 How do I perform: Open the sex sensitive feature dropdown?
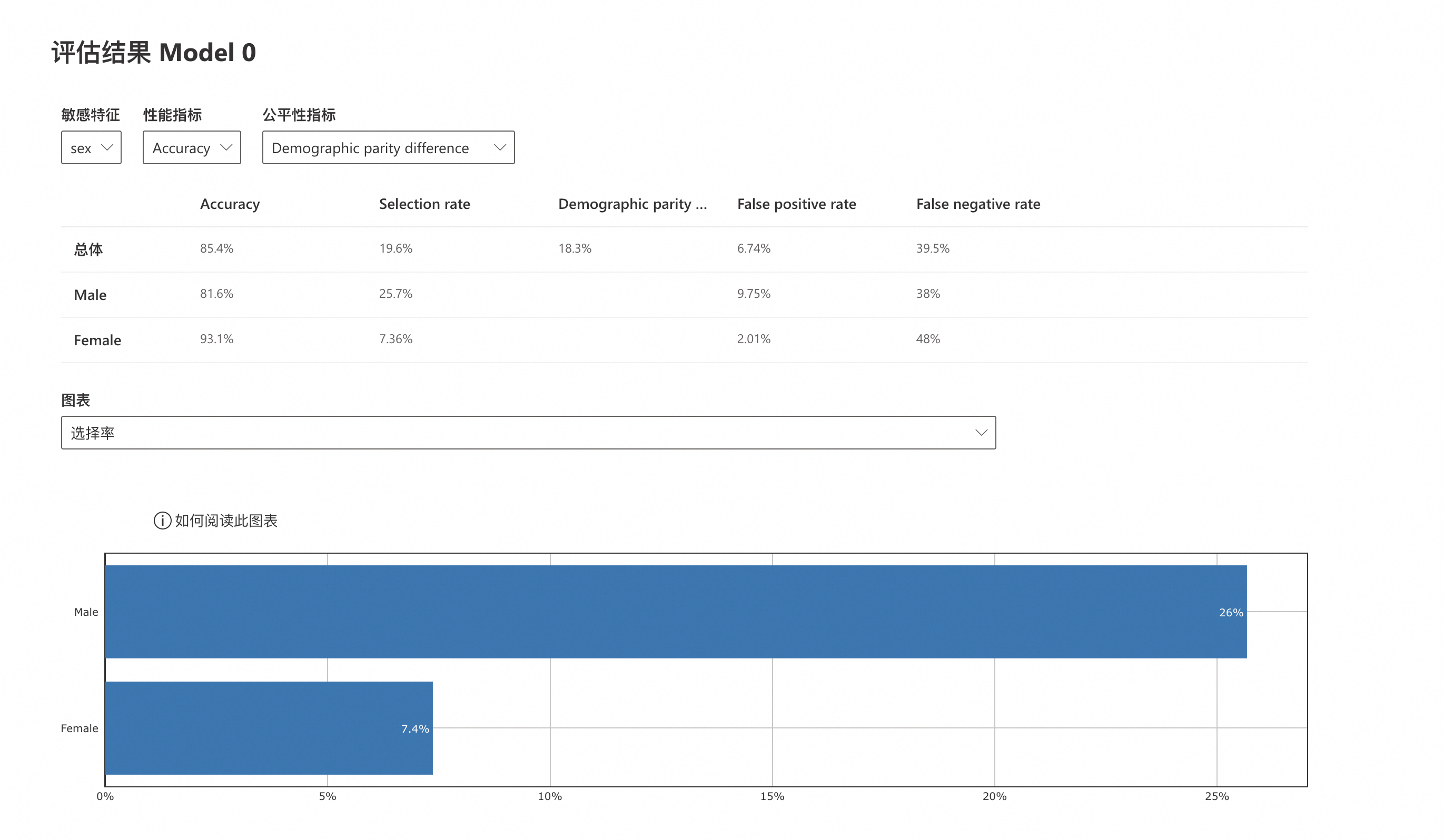[x=91, y=148]
